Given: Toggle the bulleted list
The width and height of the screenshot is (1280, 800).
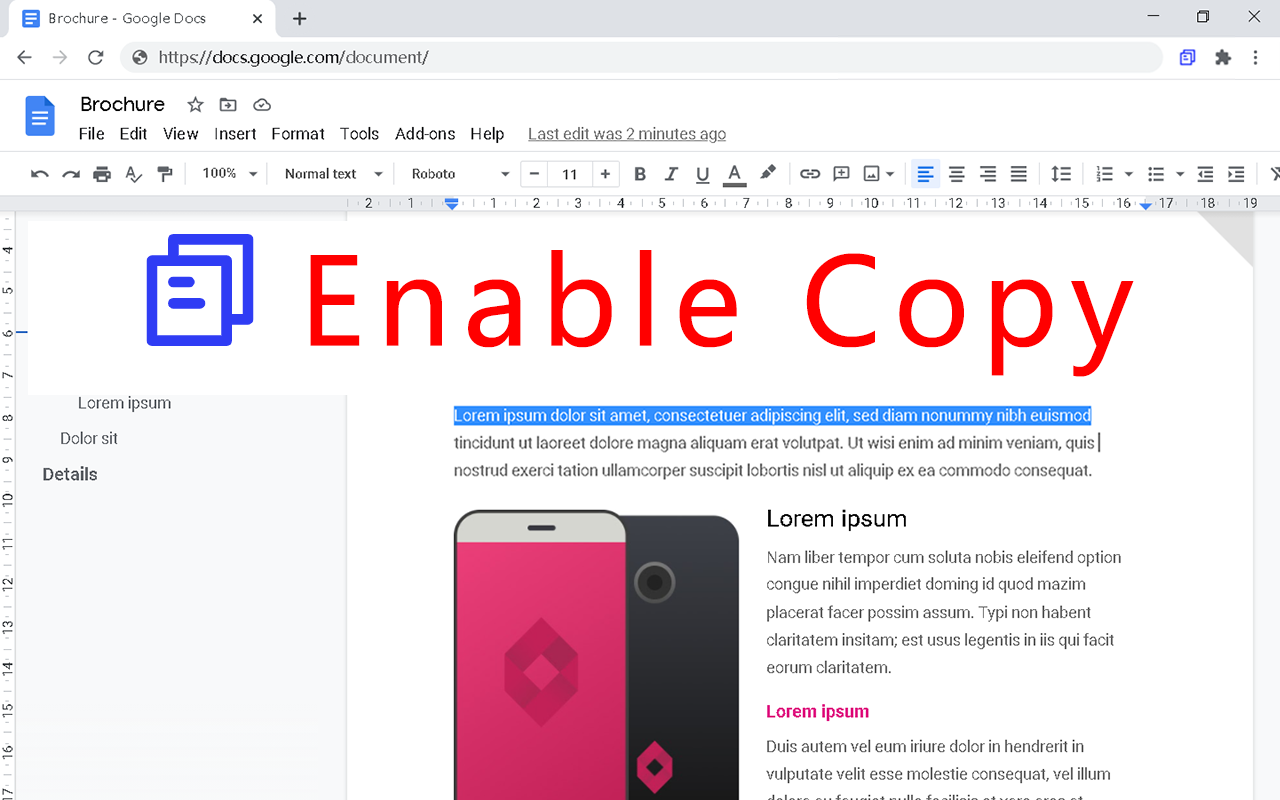Looking at the screenshot, I should pos(1156,174).
